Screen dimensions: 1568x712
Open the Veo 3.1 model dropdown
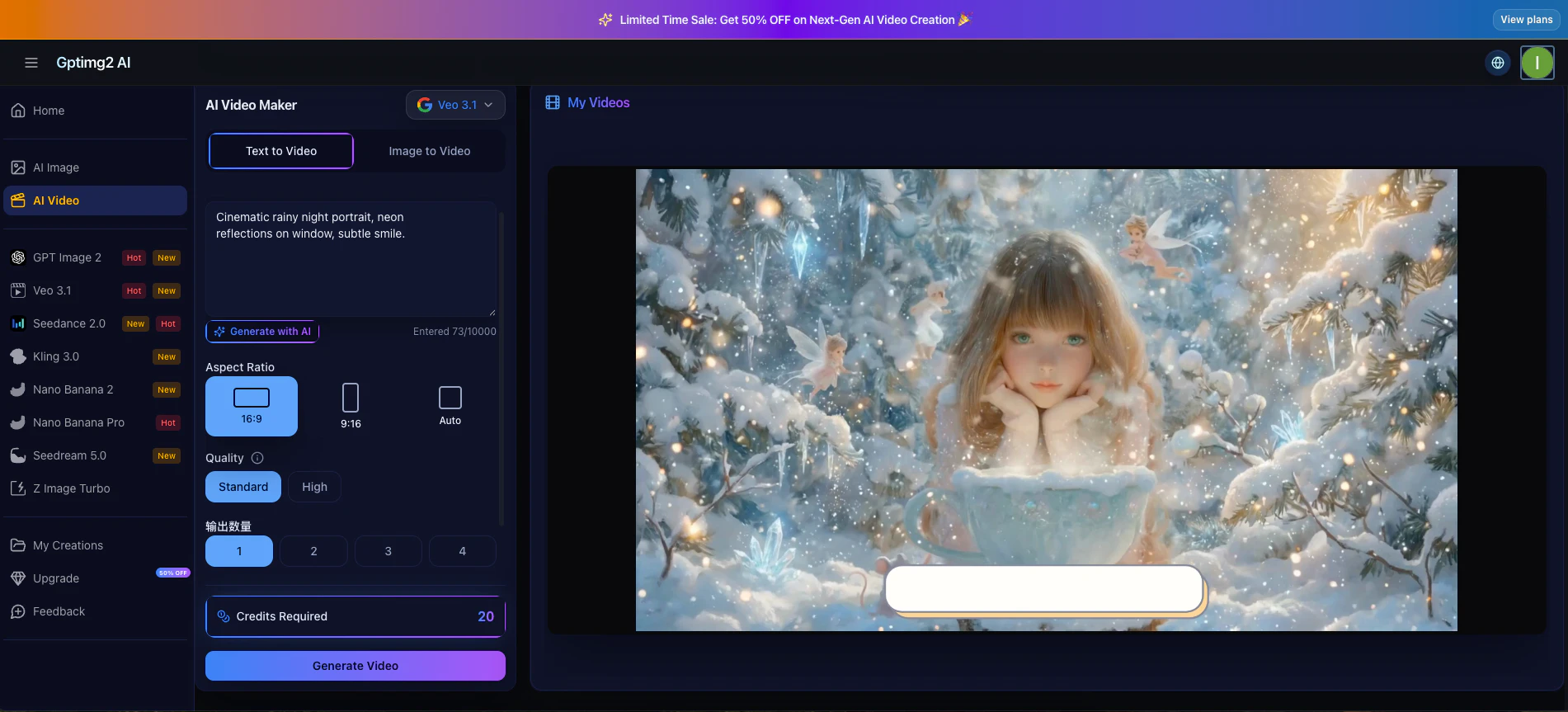(455, 105)
